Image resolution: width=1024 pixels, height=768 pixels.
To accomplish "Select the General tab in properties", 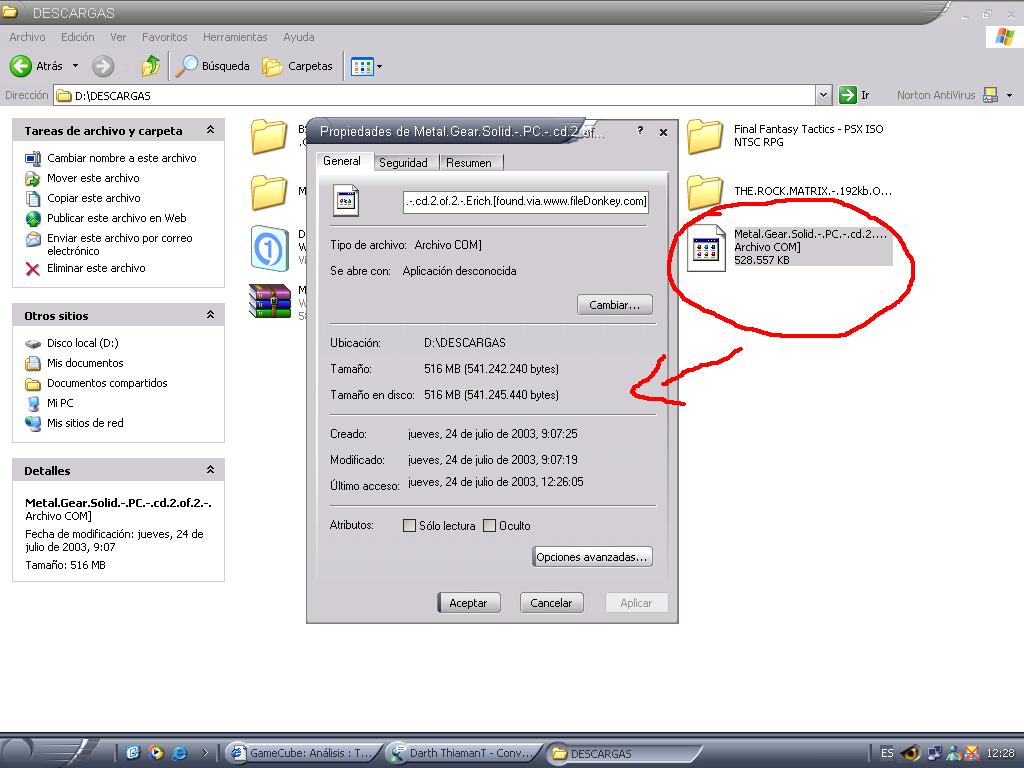I will click(342, 161).
